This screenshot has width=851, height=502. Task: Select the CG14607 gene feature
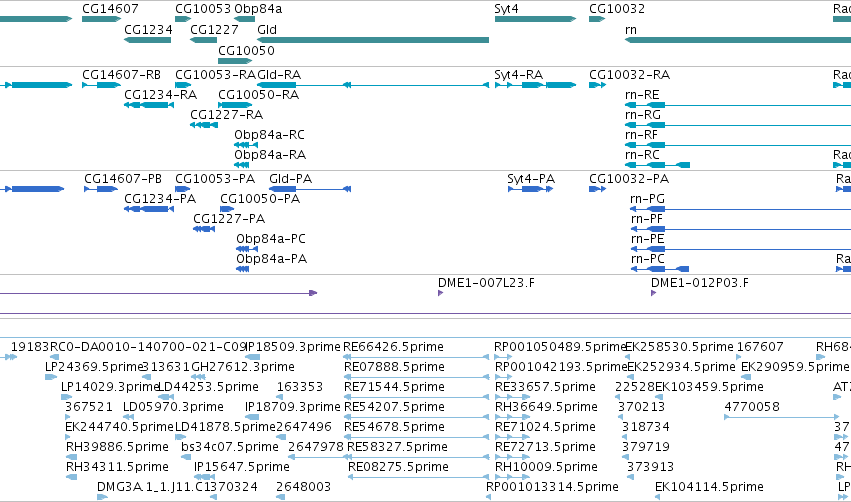[101, 19]
